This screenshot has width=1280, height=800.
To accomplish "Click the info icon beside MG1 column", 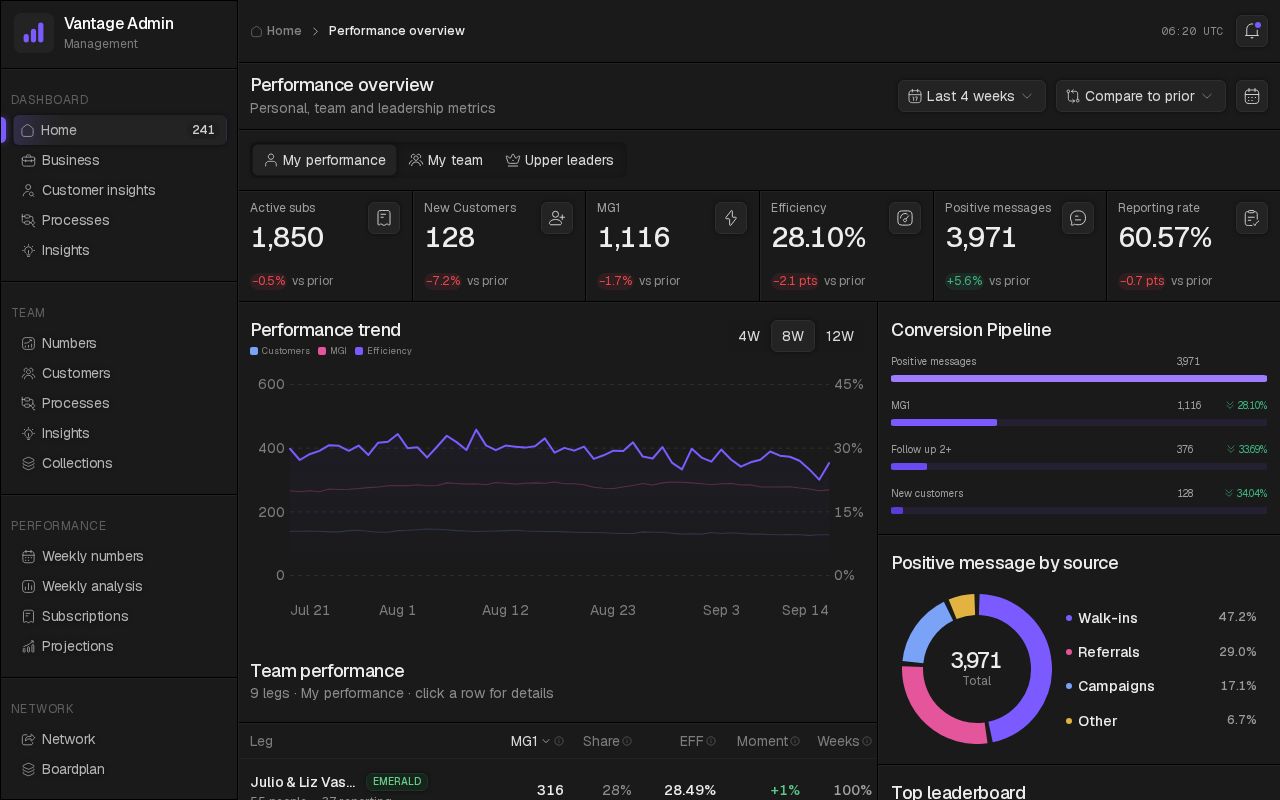I will coord(559,741).
